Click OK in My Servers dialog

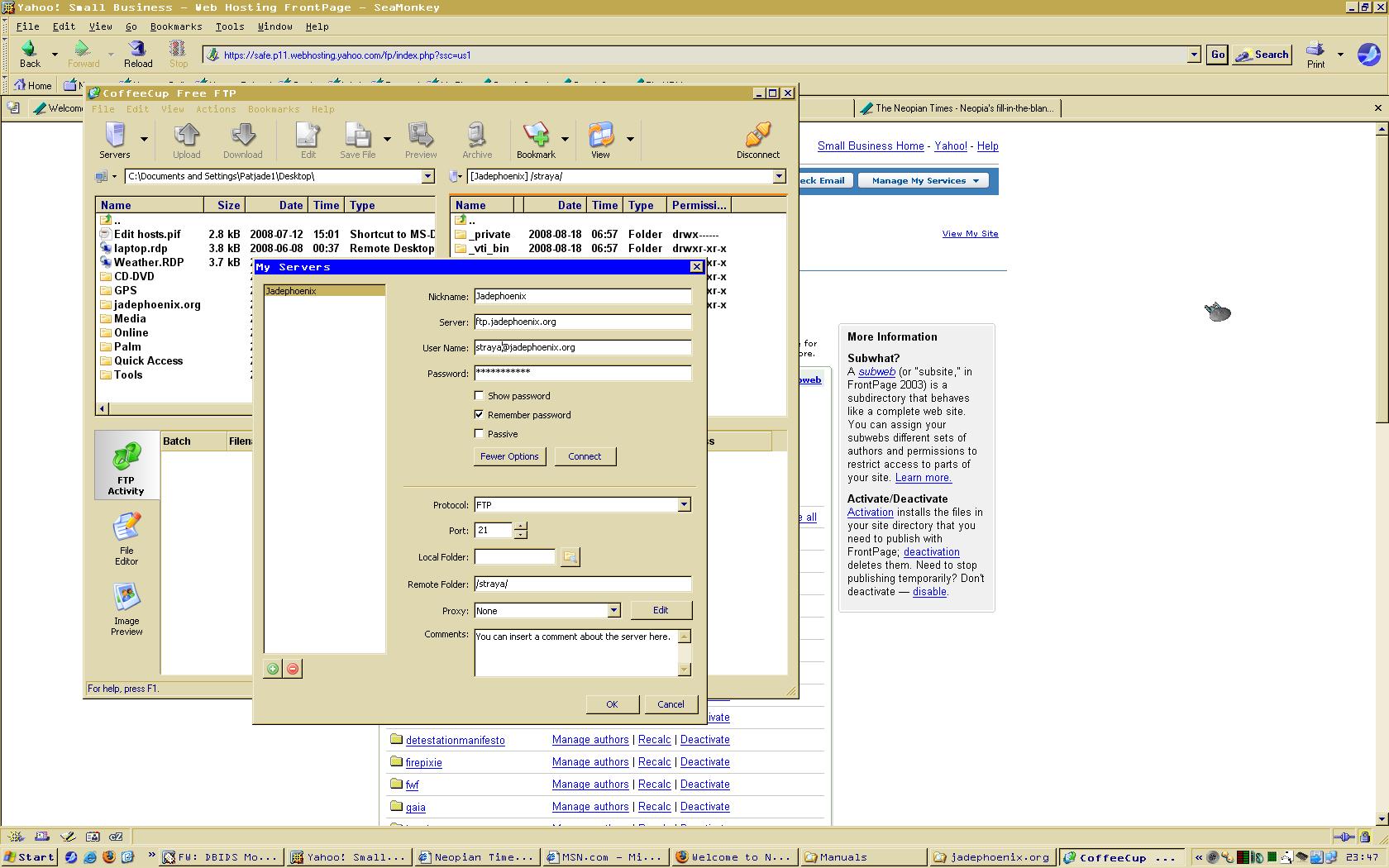tap(612, 704)
